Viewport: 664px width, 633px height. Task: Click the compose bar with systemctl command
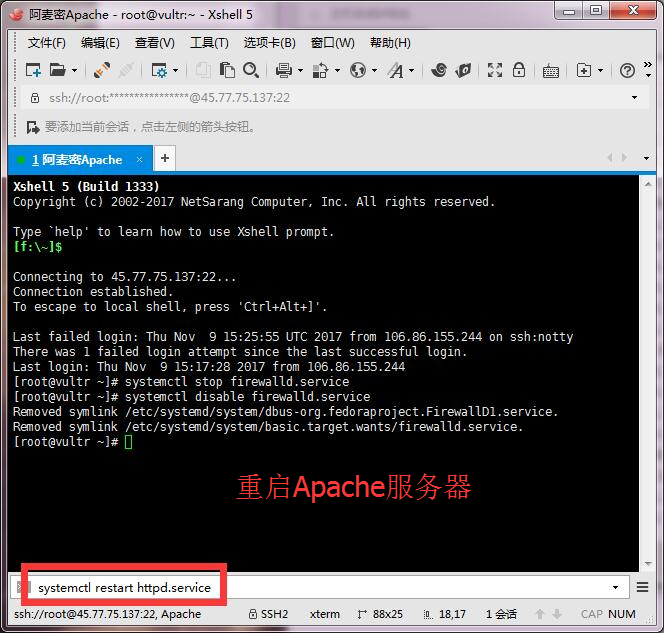coord(320,588)
